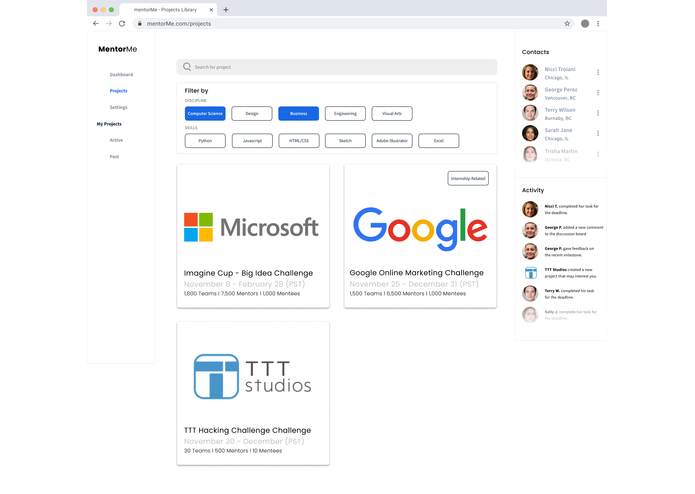Click TTT Studios activity about new project

[x=571, y=273]
